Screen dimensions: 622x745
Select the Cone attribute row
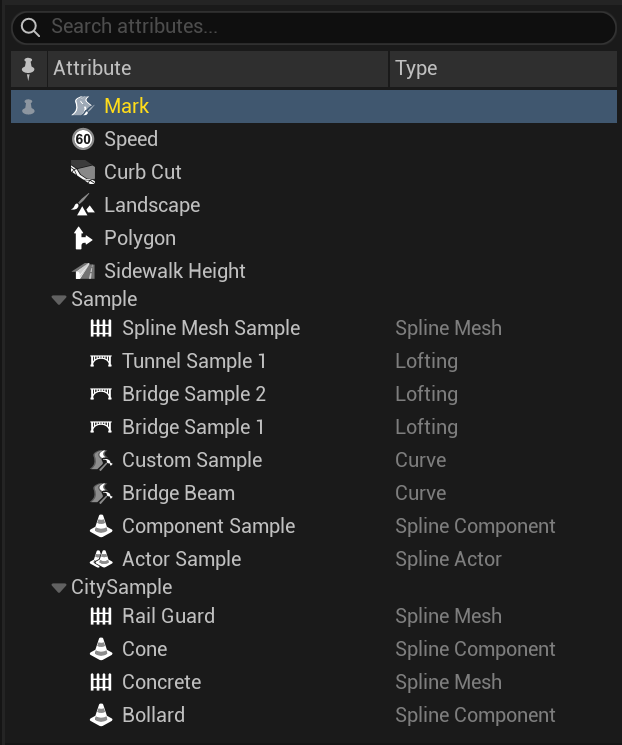[x=314, y=649]
